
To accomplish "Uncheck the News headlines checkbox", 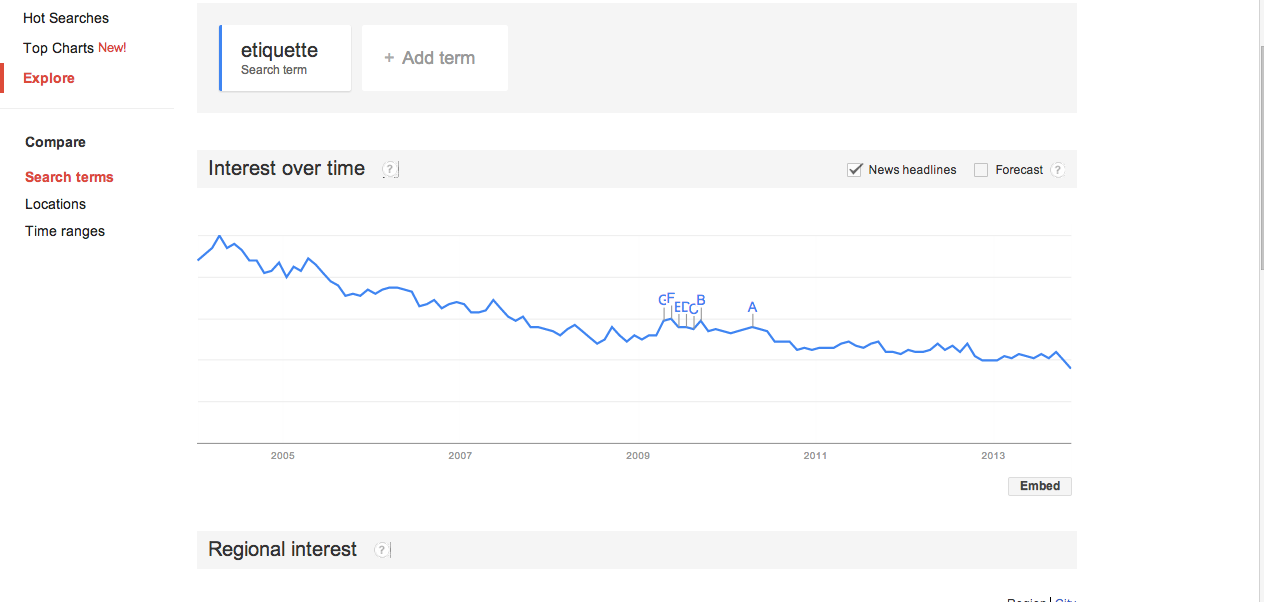I will (855, 170).
